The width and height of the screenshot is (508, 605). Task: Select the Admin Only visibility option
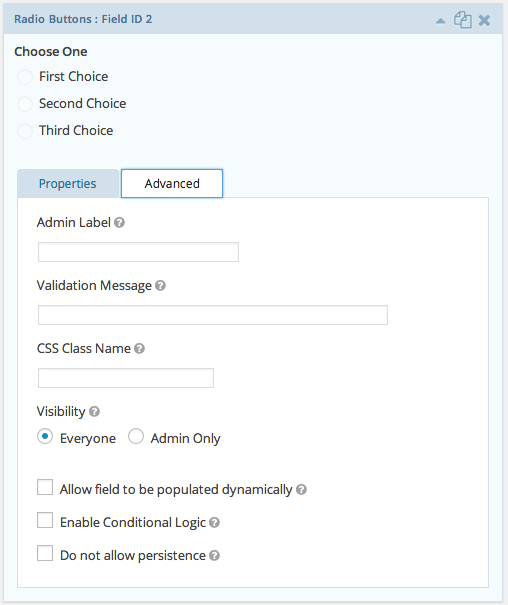point(136,436)
